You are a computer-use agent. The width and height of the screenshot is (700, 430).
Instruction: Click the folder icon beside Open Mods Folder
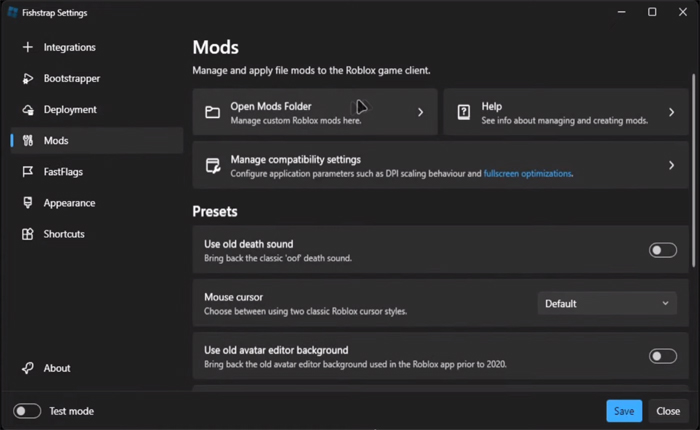[x=212, y=113]
